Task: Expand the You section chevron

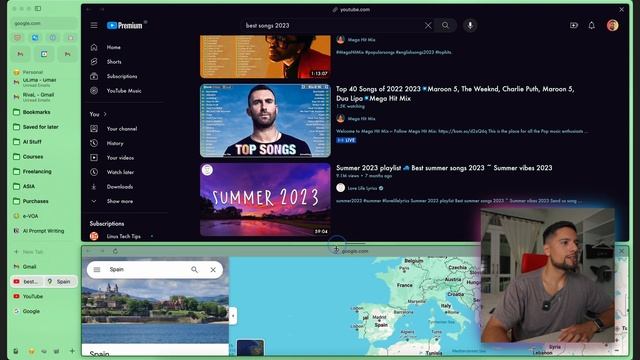Action: [105, 114]
